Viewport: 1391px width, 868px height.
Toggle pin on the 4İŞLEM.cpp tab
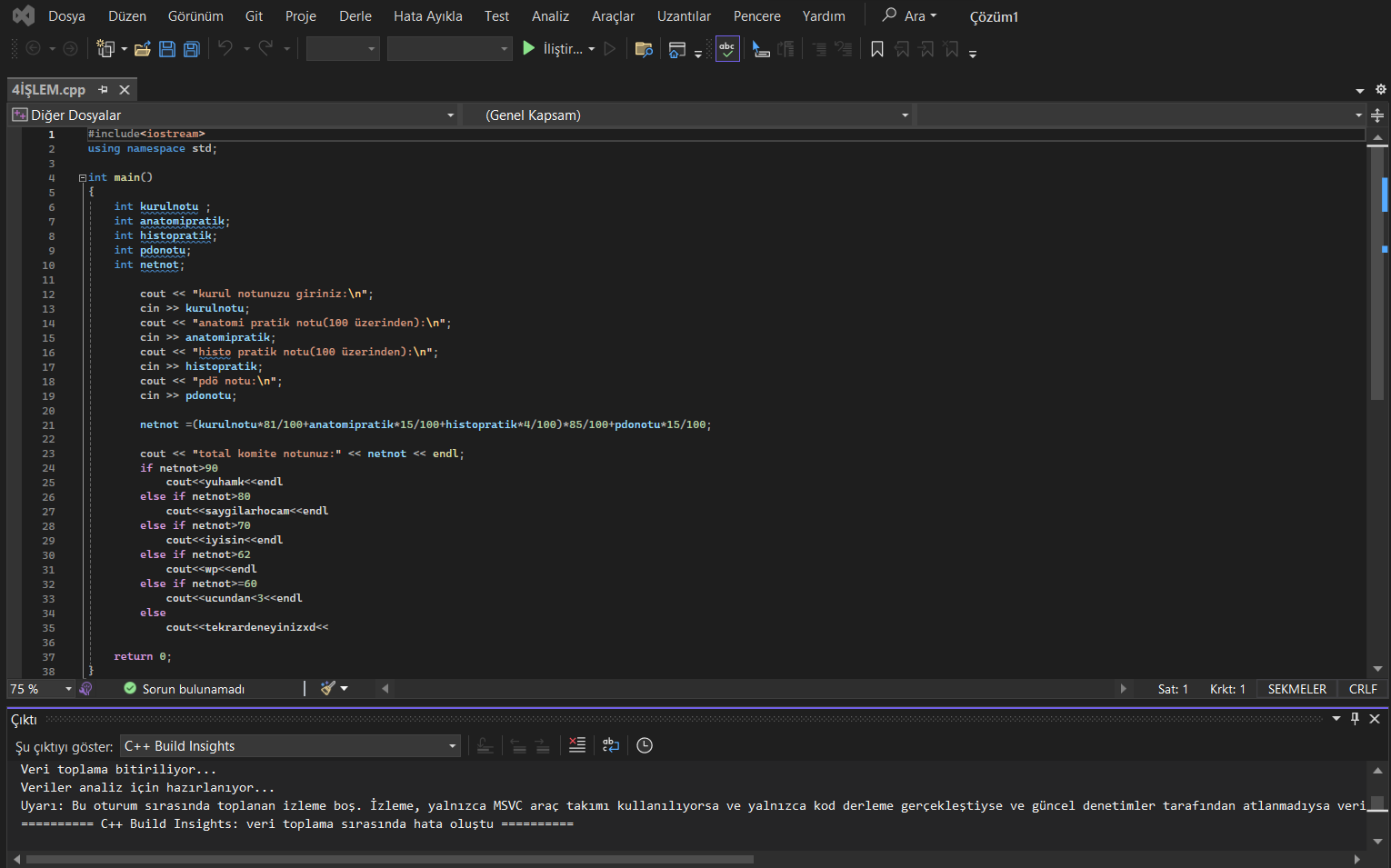pos(104,89)
